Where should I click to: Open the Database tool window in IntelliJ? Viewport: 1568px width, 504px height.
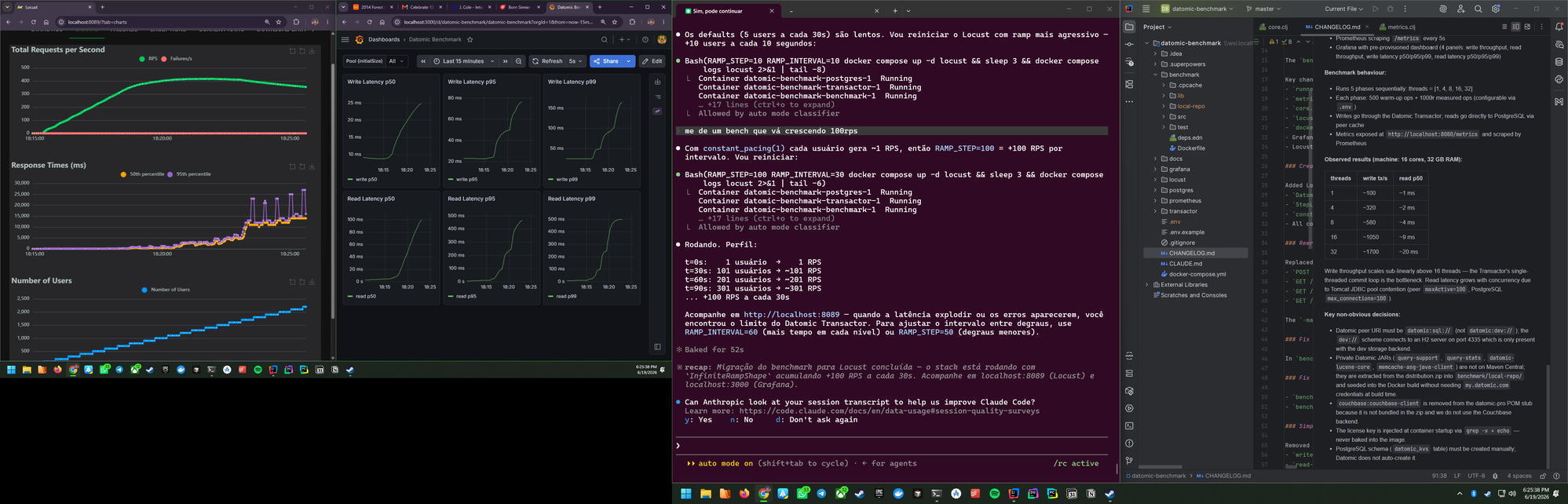1559,62
